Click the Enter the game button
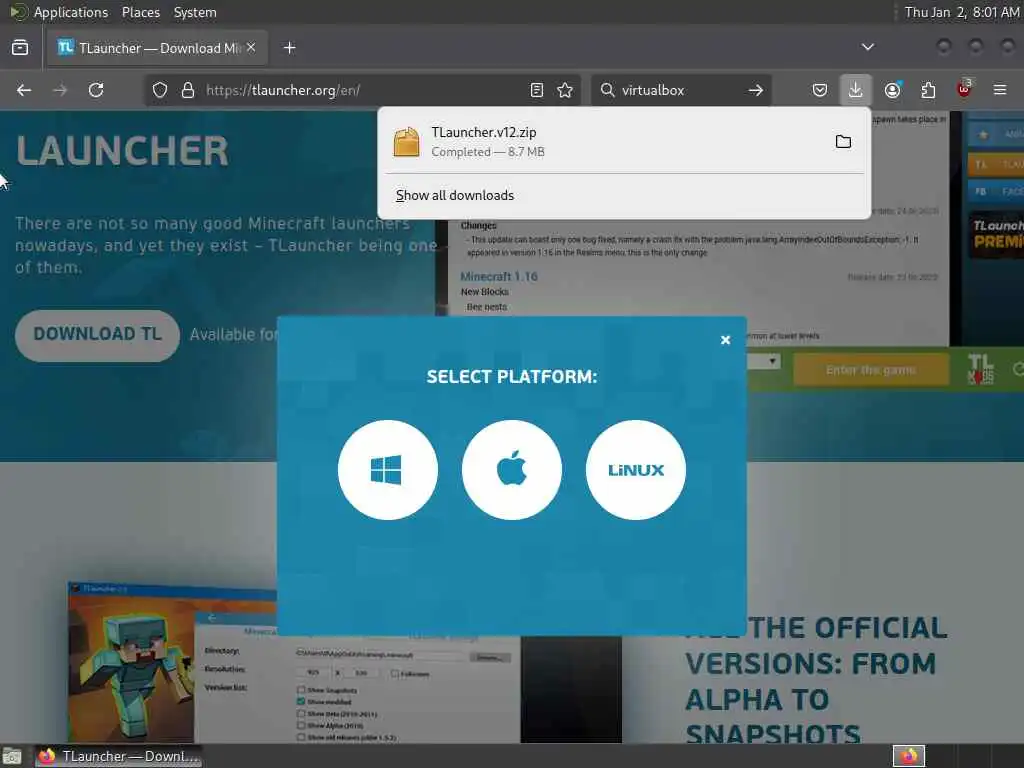The width and height of the screenshot is (1024, 768). (x=871, y=370)
